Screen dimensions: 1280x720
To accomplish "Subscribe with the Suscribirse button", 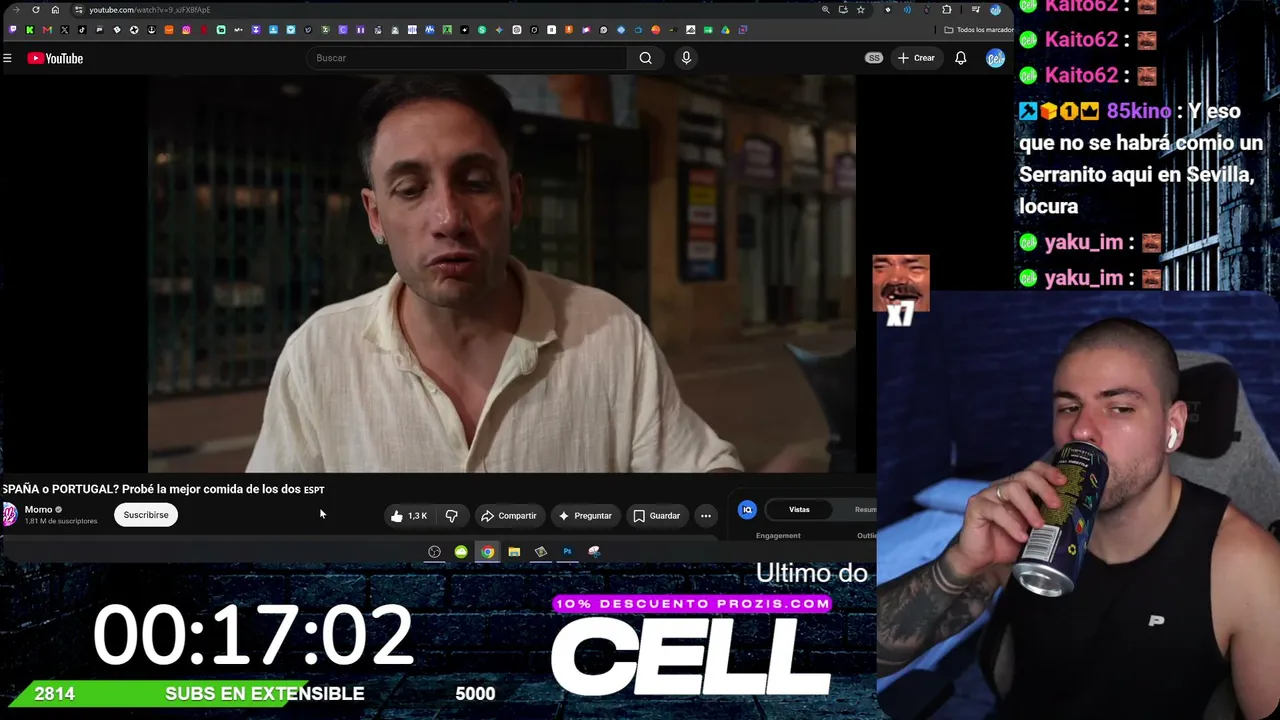I will pyautogui.click(x=146, y=515).
